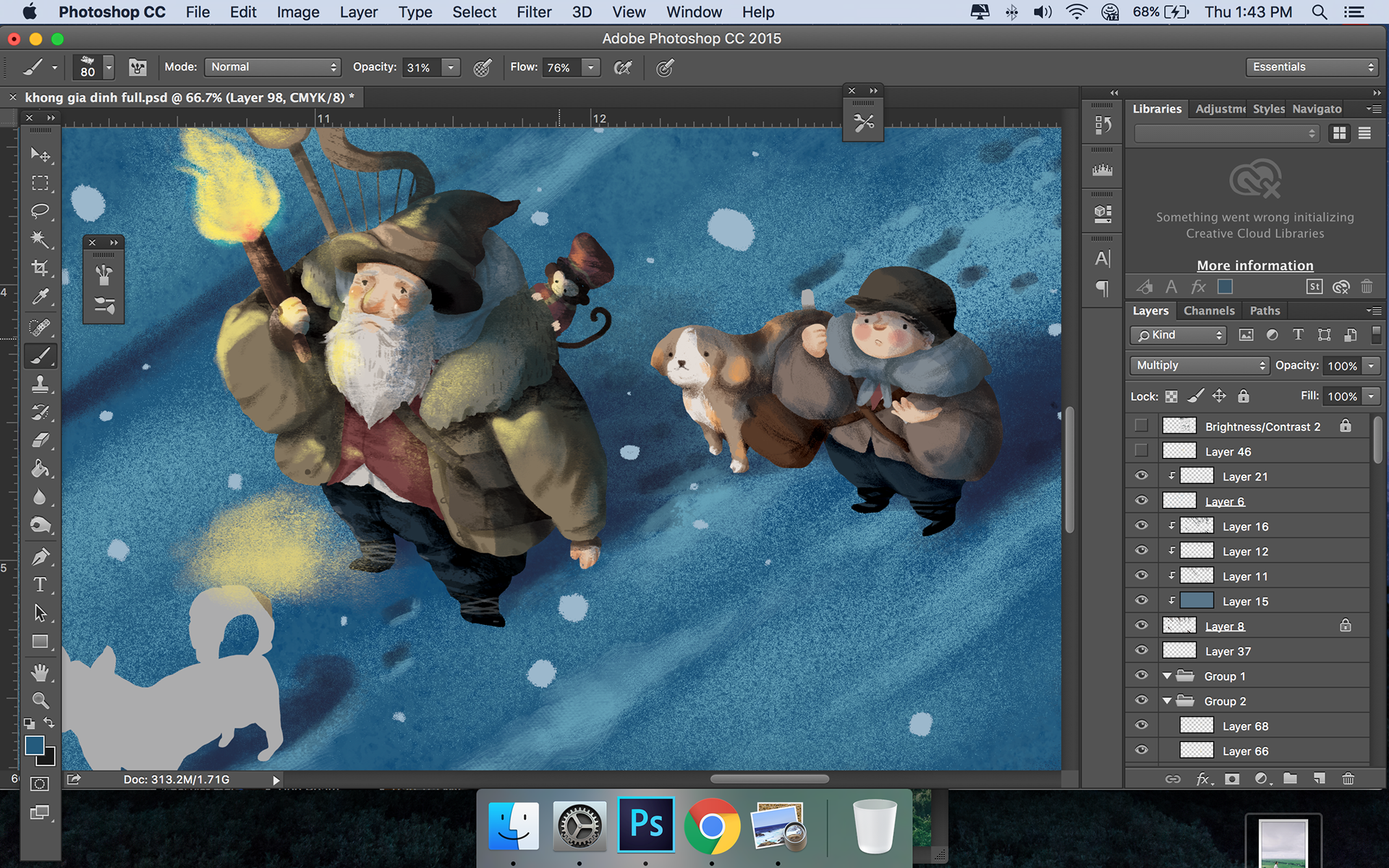Click the More information link

point(1254,265)
